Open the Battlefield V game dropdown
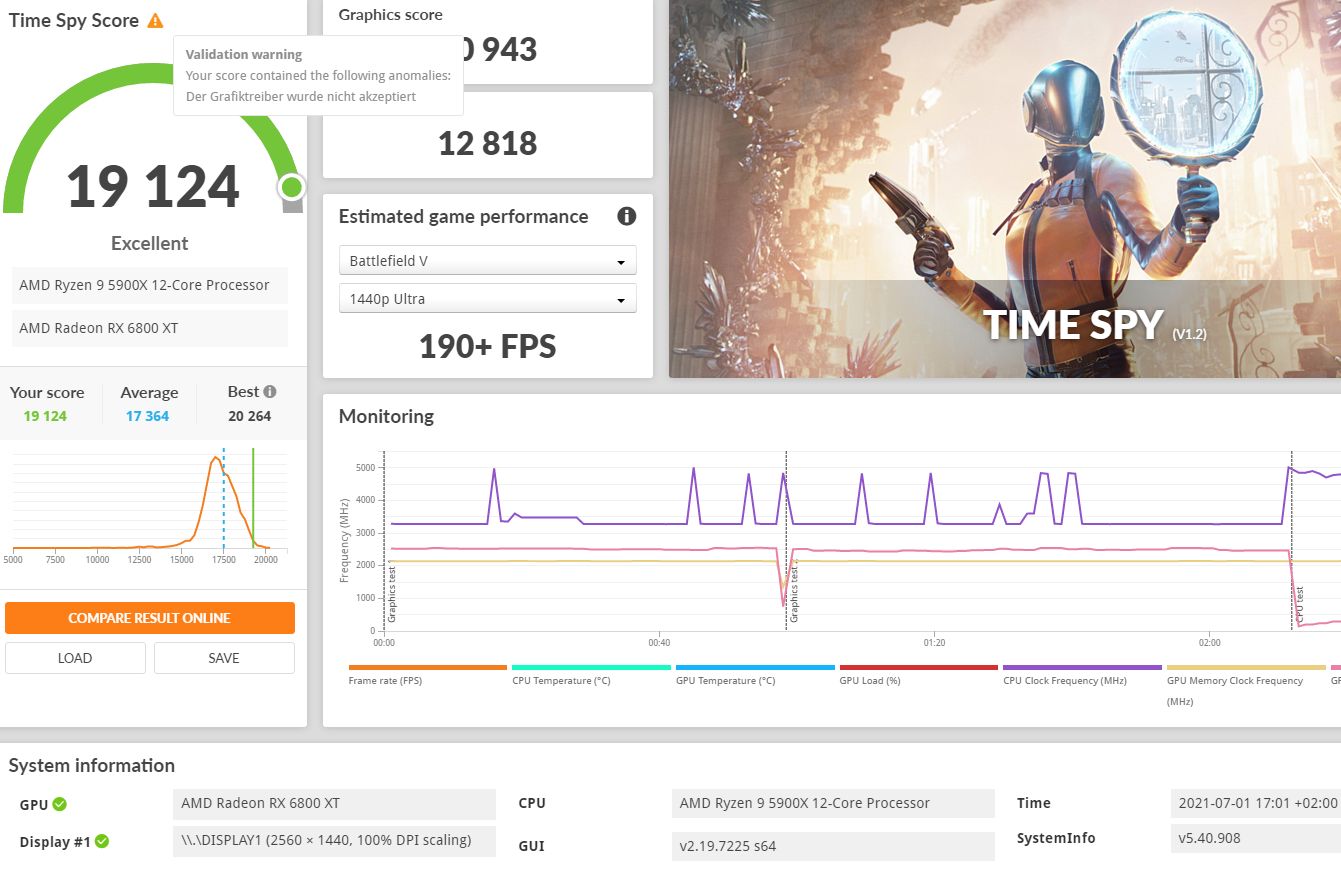Image resolution: width=1341 pixels, height=870 pixels. 488,260
